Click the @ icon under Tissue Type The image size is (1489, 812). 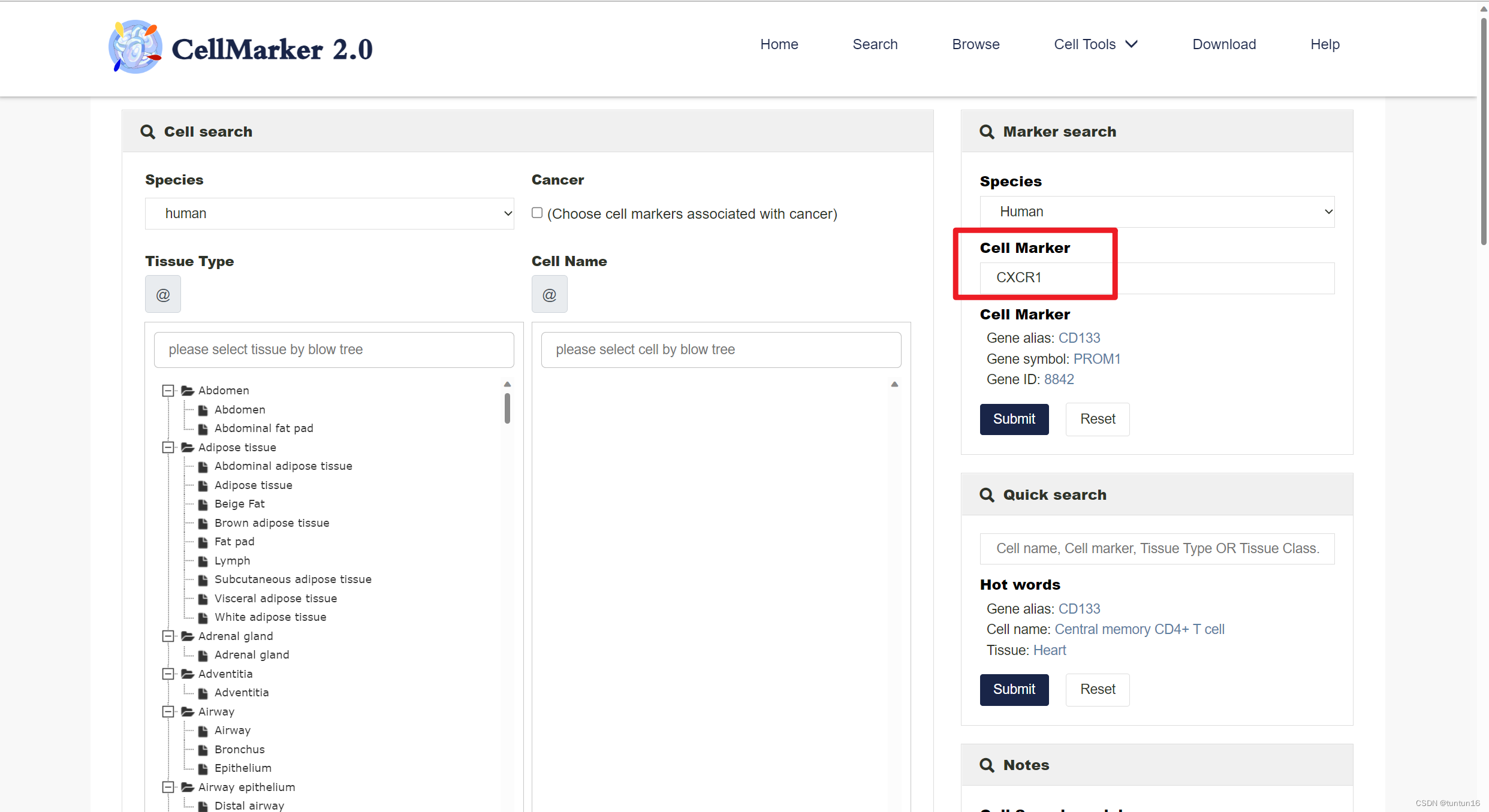tap(162, 294)
